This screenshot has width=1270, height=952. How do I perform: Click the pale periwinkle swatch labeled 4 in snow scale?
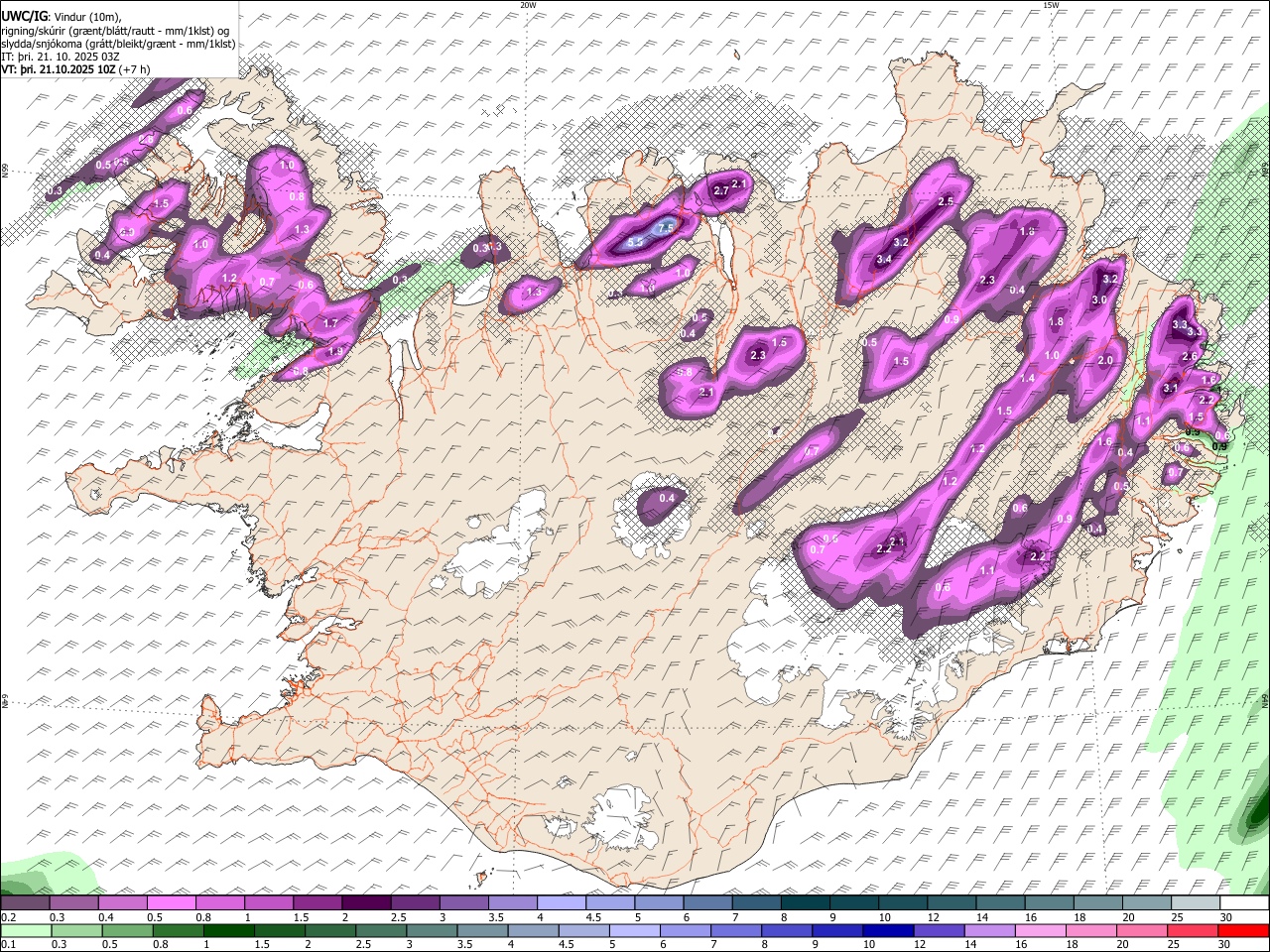tap(562, 903)
